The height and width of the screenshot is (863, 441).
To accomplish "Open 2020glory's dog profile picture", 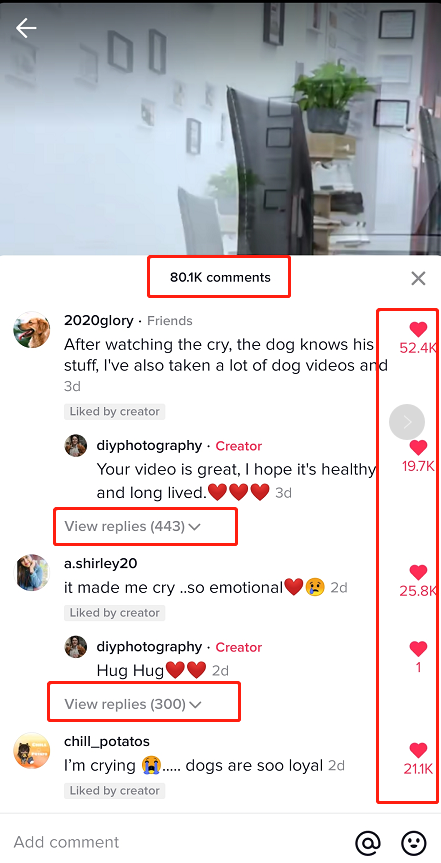I will (31, 330).
